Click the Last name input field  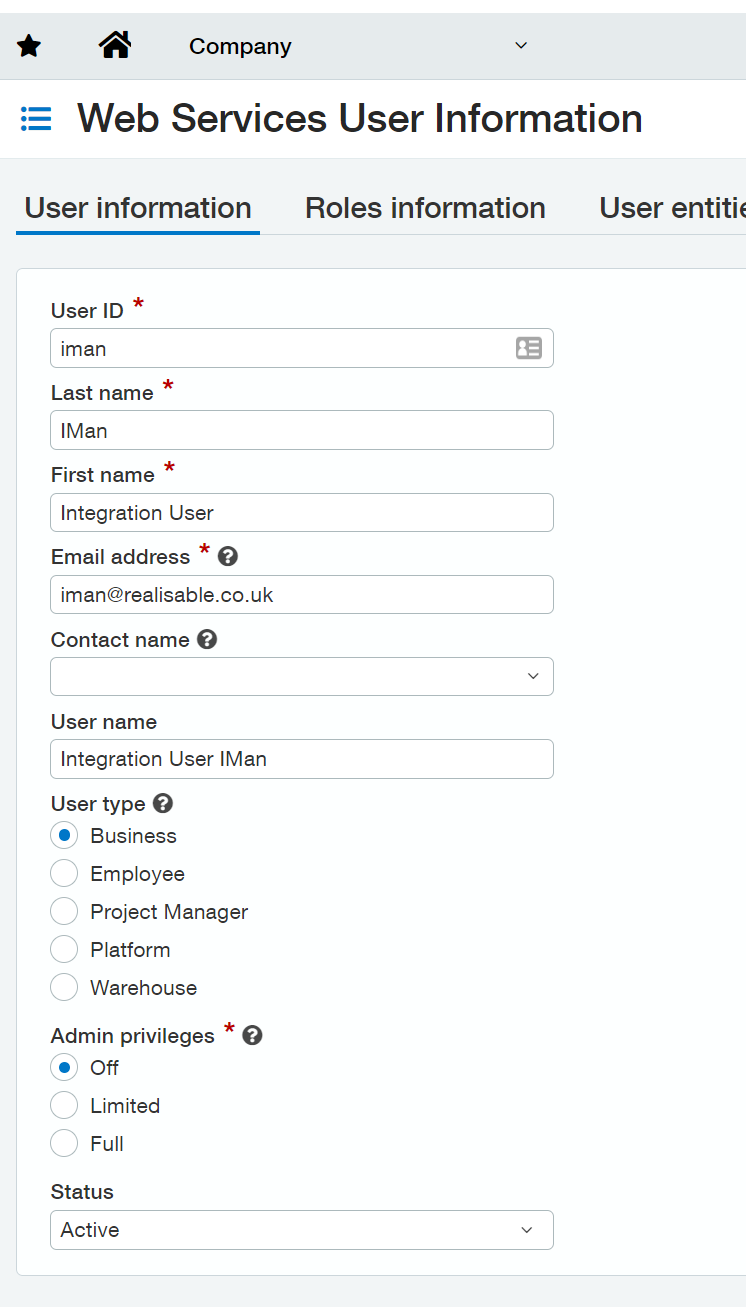click(x=301, y=431)
